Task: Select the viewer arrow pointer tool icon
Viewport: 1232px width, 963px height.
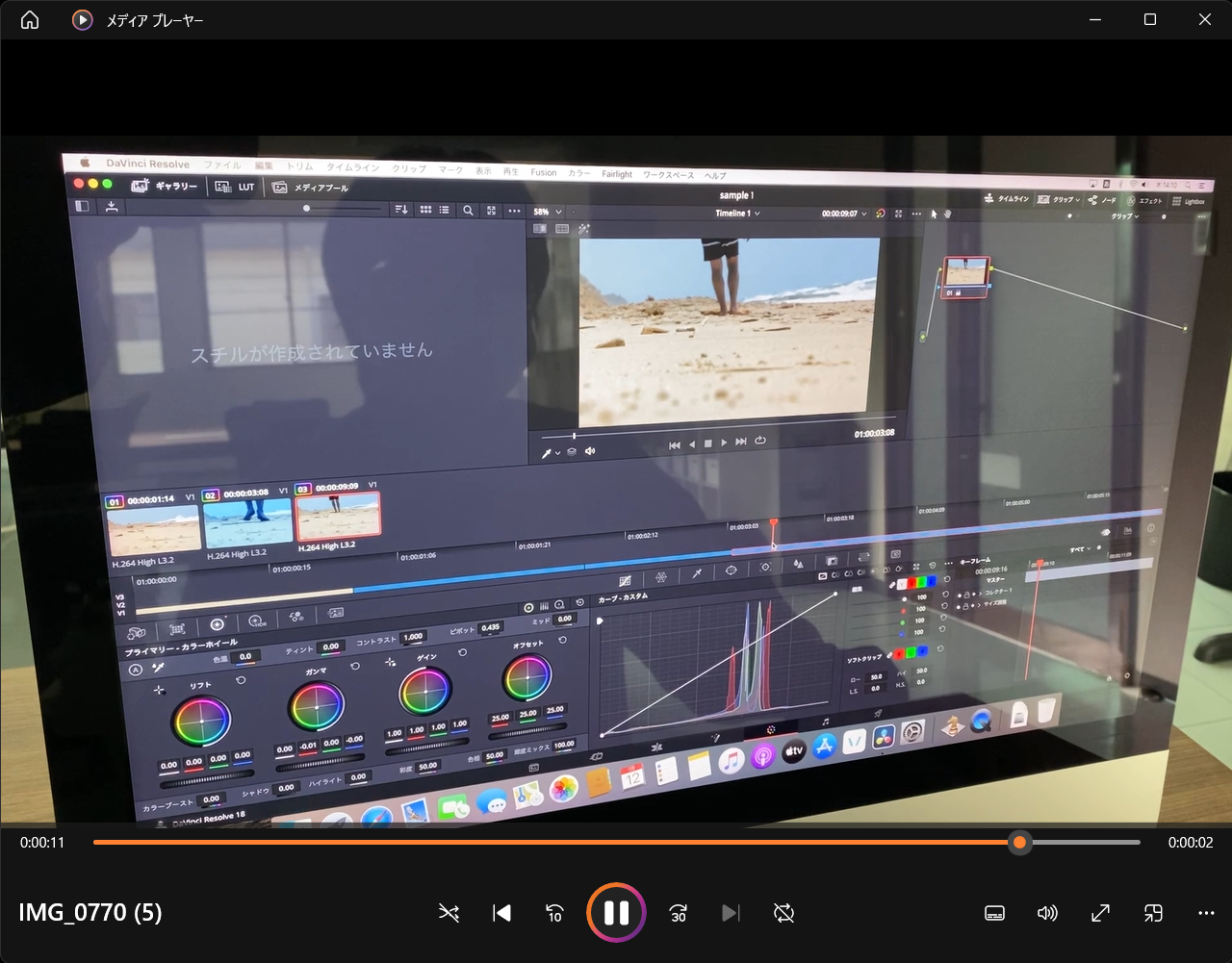Action: pyautogui.click(x=934, y=214)
